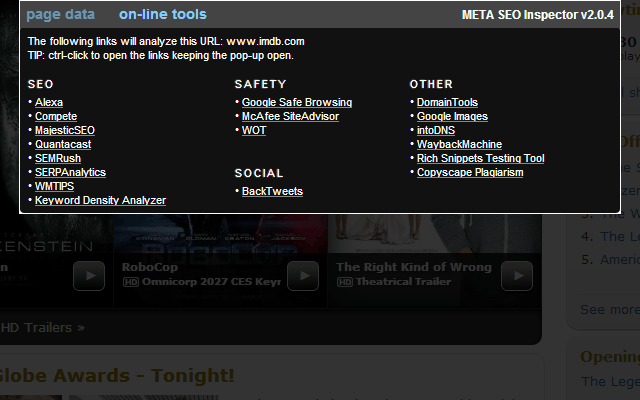Viewport: 640px width, 400px height.
Task: Play the Frankenstein trailer
Action: pyautogui.click(x=89, y=276)
